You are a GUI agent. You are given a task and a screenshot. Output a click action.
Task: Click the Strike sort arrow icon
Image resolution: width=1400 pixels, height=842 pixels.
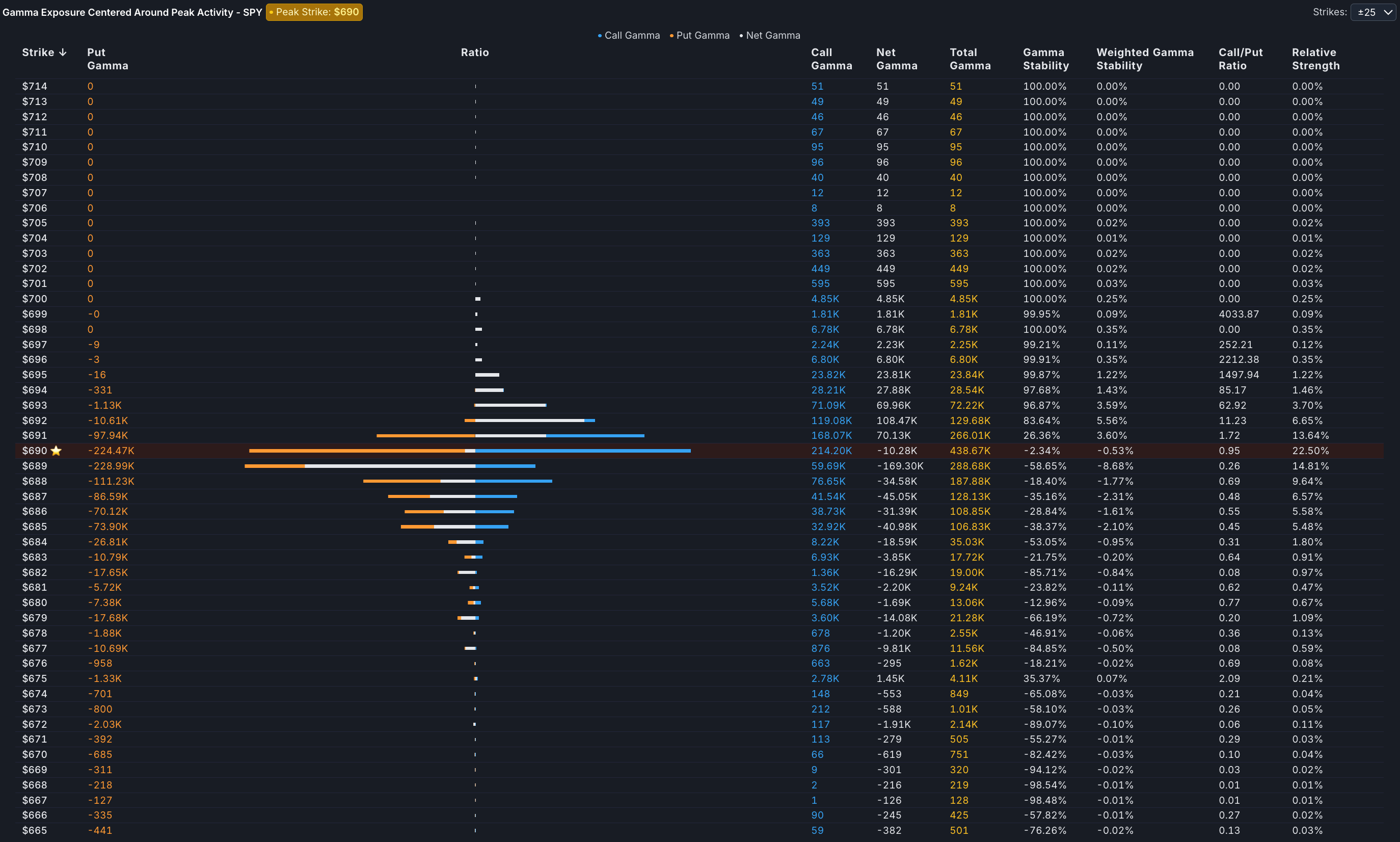tap(63, 52)
